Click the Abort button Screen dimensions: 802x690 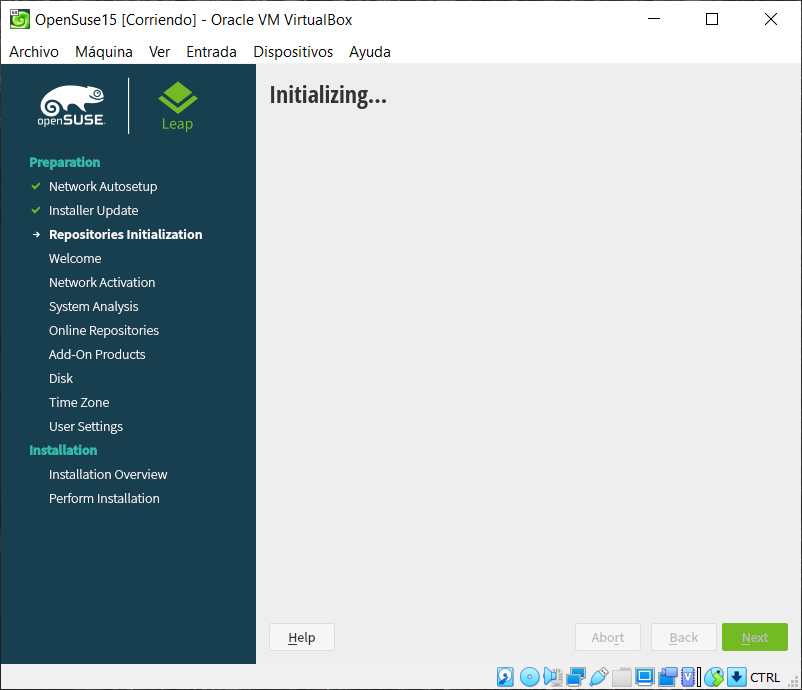point(608,637)
